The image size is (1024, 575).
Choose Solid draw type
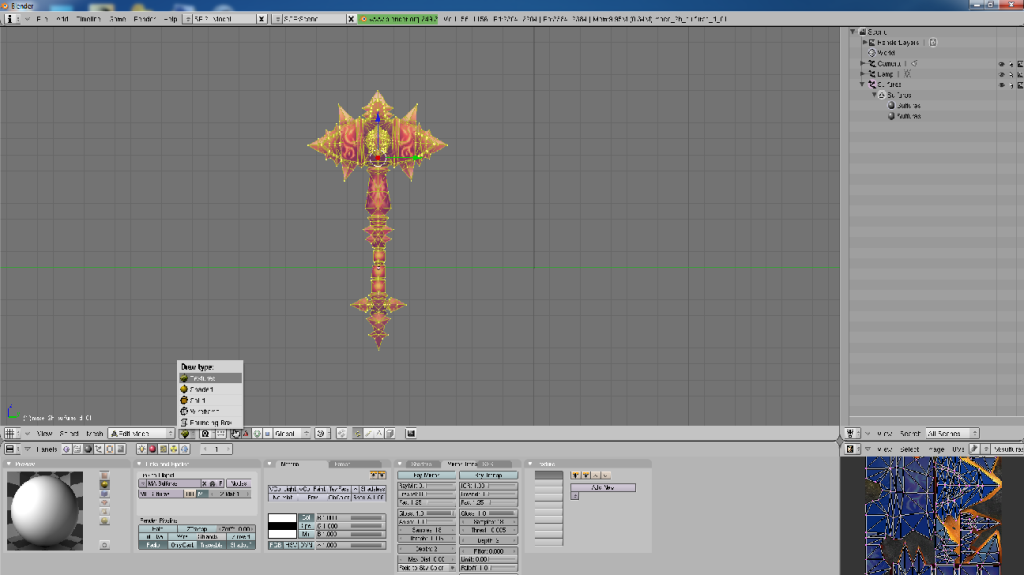click(210, 401)
